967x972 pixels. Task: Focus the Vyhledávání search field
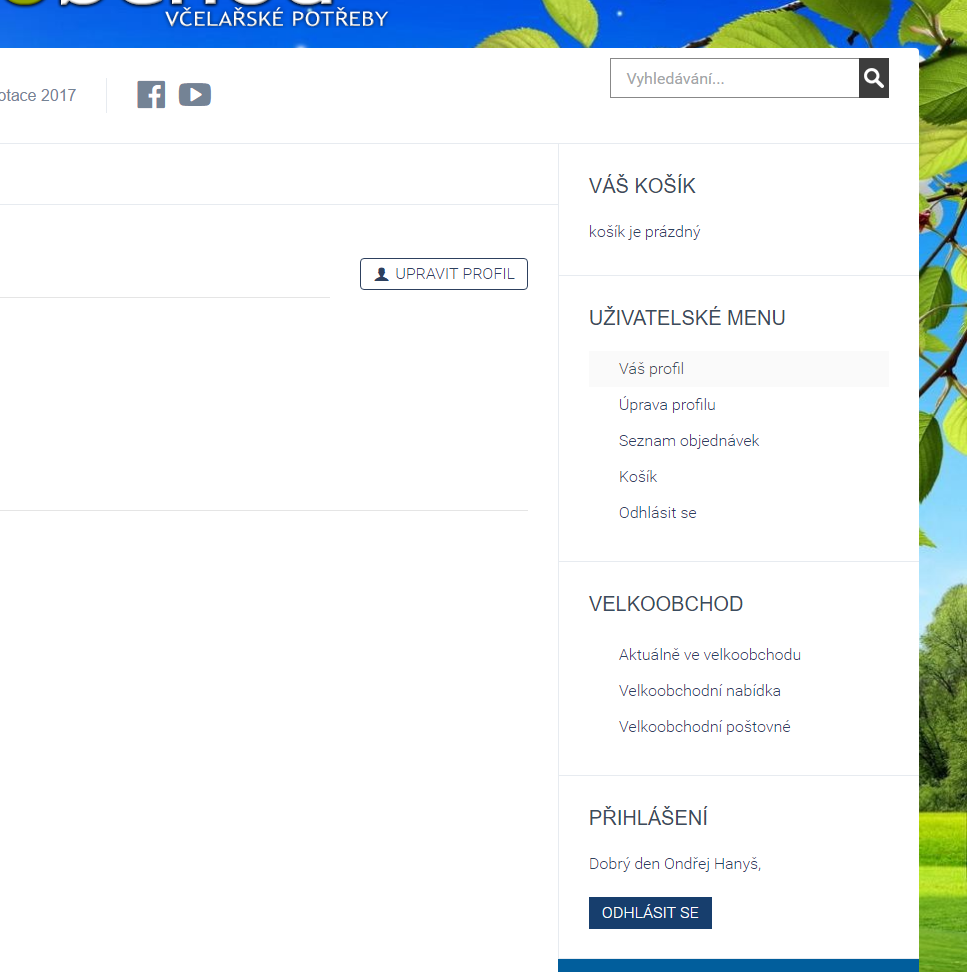735,78
